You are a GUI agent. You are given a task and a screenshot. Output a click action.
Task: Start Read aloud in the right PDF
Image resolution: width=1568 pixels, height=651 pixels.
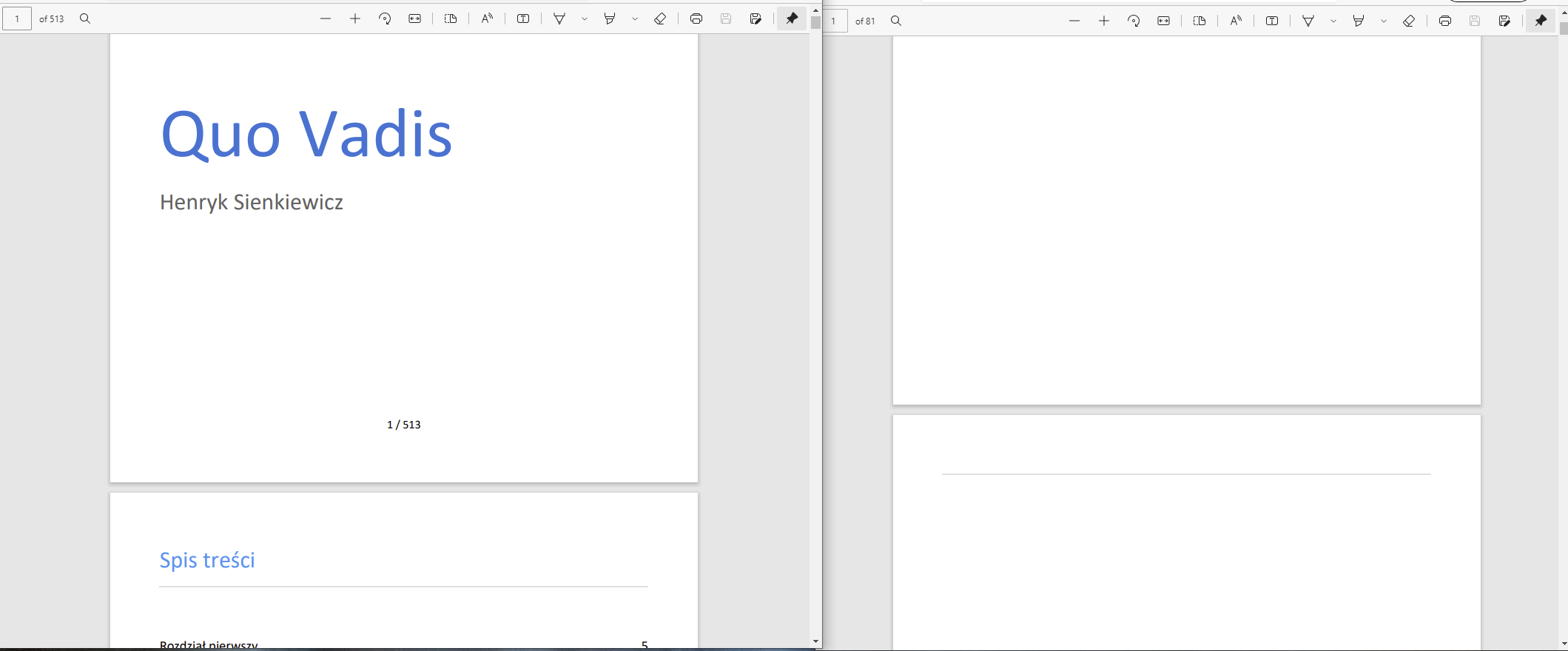pos(1236,21)
